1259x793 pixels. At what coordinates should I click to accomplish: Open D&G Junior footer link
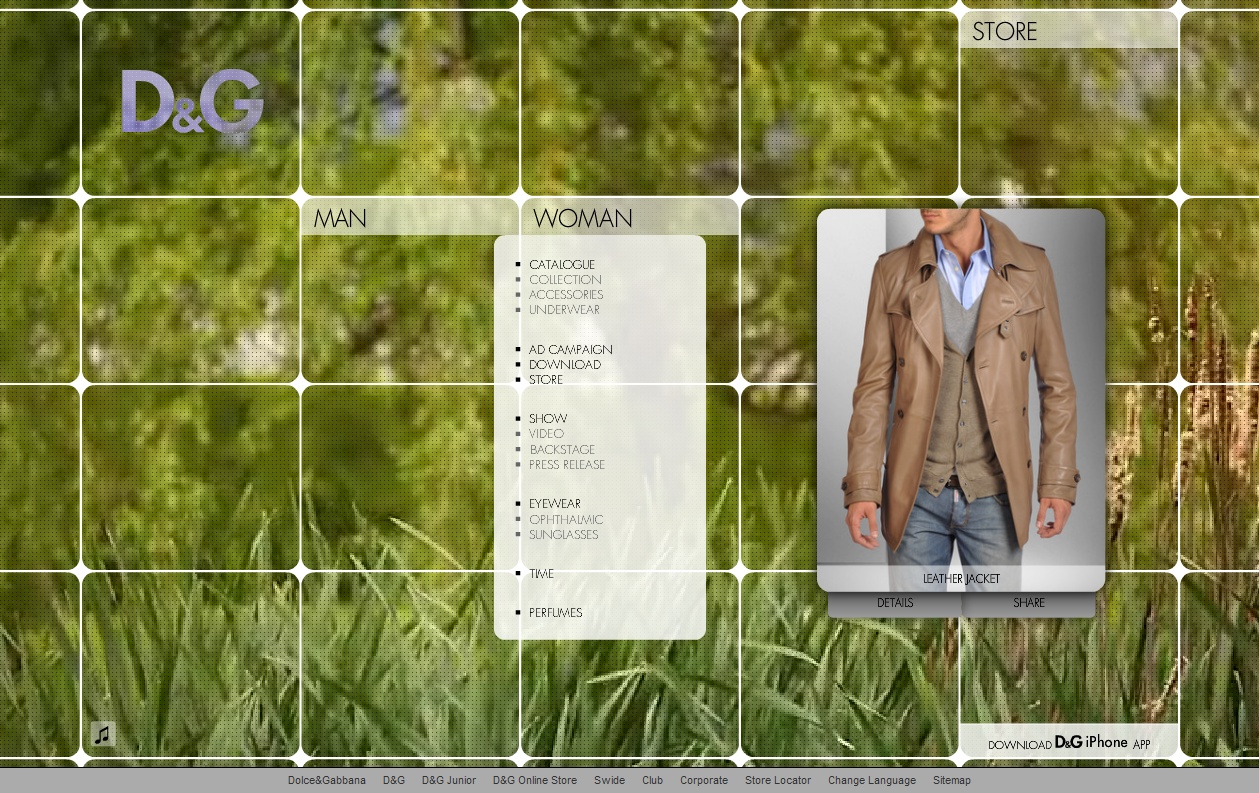[x=449, y=781]
